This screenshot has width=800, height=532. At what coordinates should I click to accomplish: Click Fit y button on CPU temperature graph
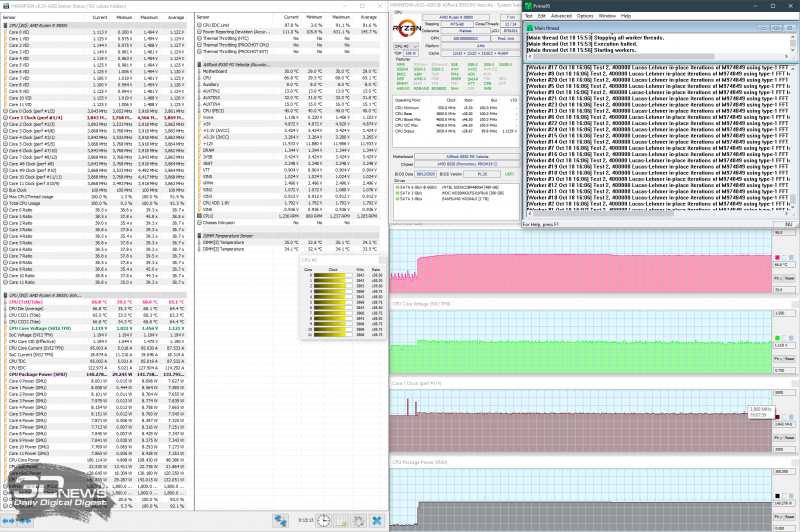778,278
